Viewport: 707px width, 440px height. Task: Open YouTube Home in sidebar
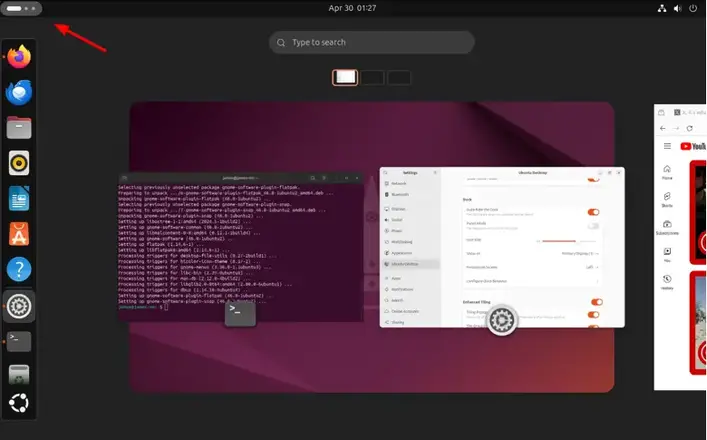click(667, 172)
